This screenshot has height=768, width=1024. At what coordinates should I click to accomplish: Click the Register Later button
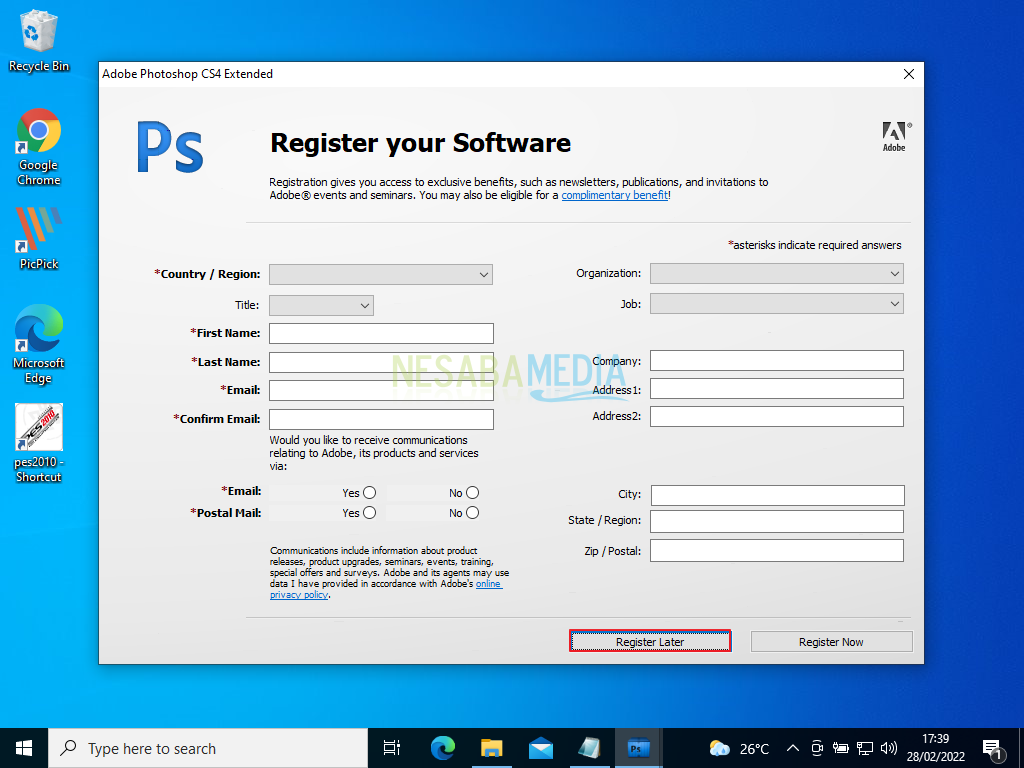pos(650,642)
